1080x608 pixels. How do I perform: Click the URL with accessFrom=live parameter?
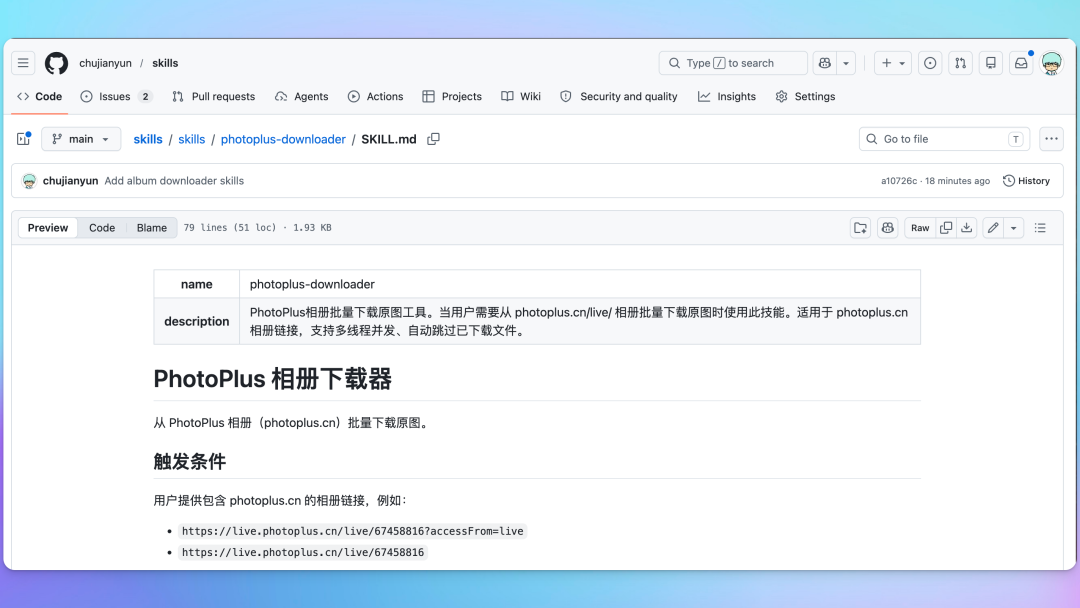click(353, 532)
